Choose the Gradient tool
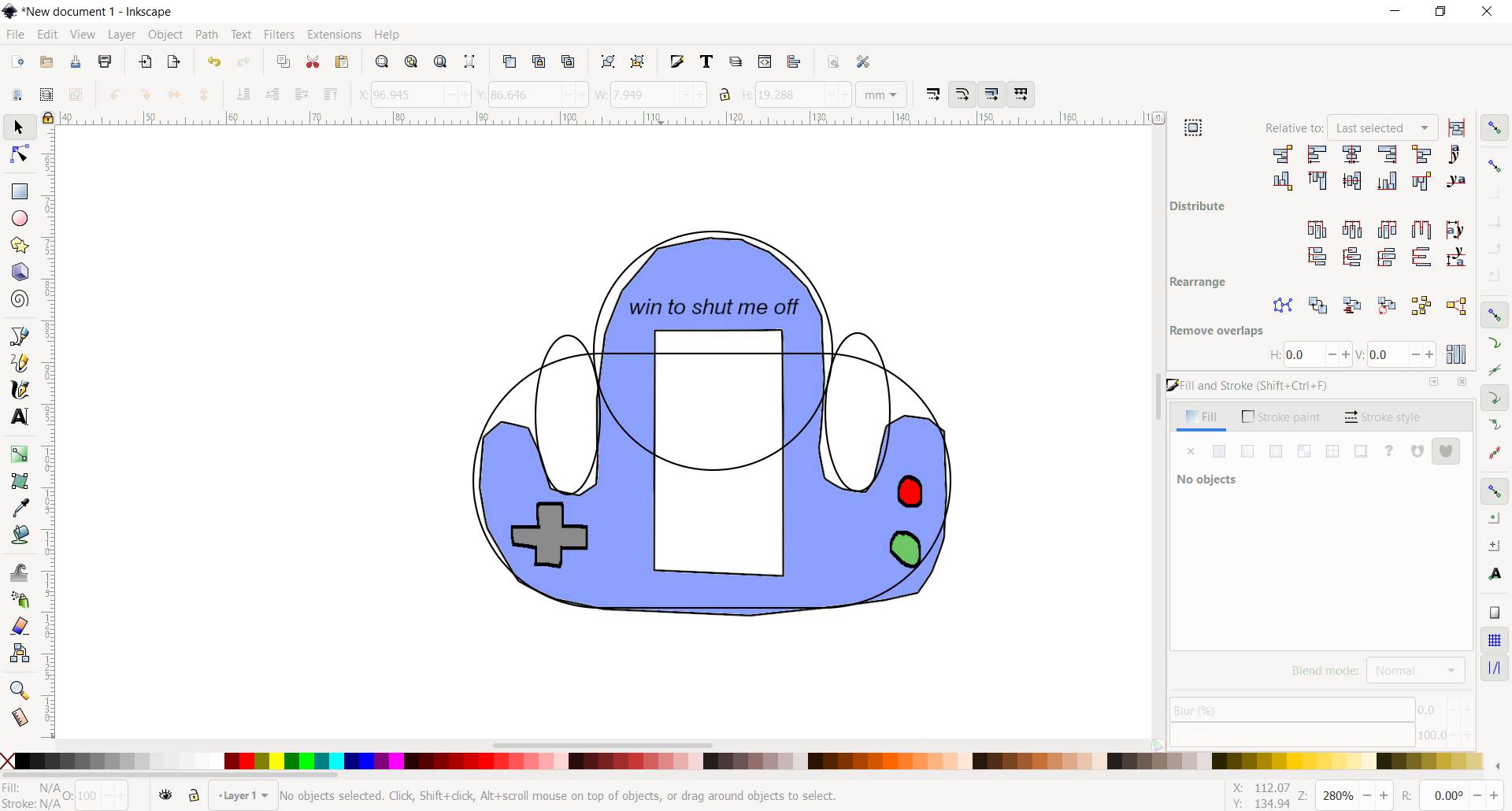Viewport: 1512px width, 811px height. 19,454
